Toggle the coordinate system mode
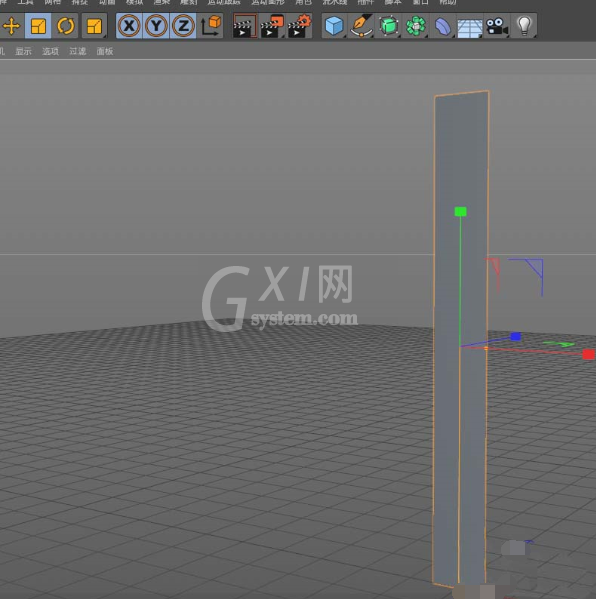 (x=211, y=26)
